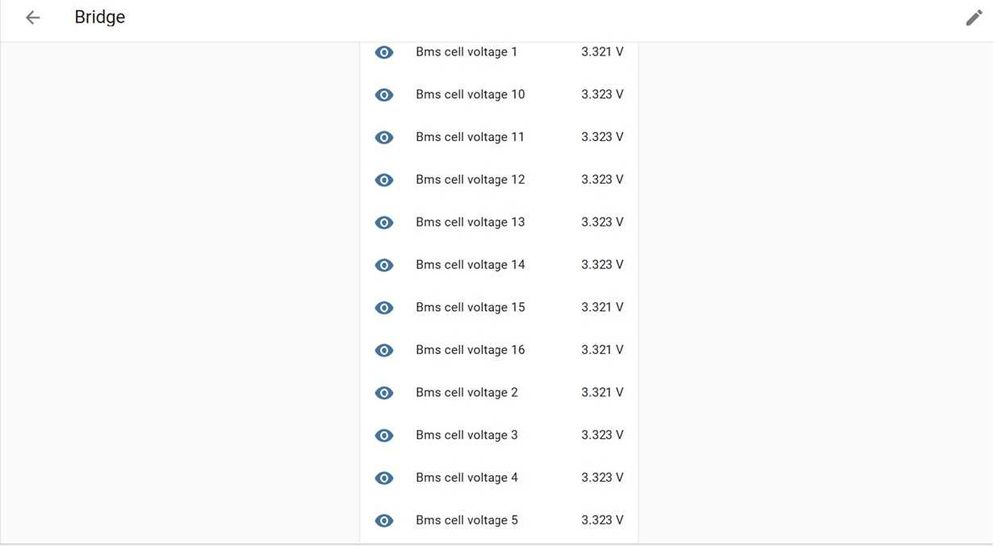Click eye icon for Bms cell voltage 15
1000x546 pixels.
click(x=384, y=308)
